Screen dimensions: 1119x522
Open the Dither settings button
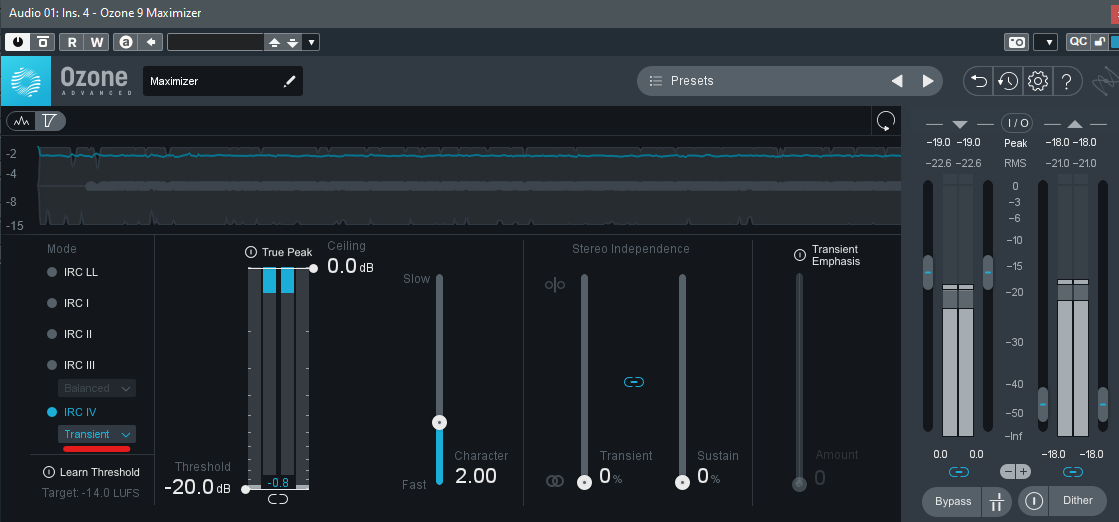[x=1078, y=501]
